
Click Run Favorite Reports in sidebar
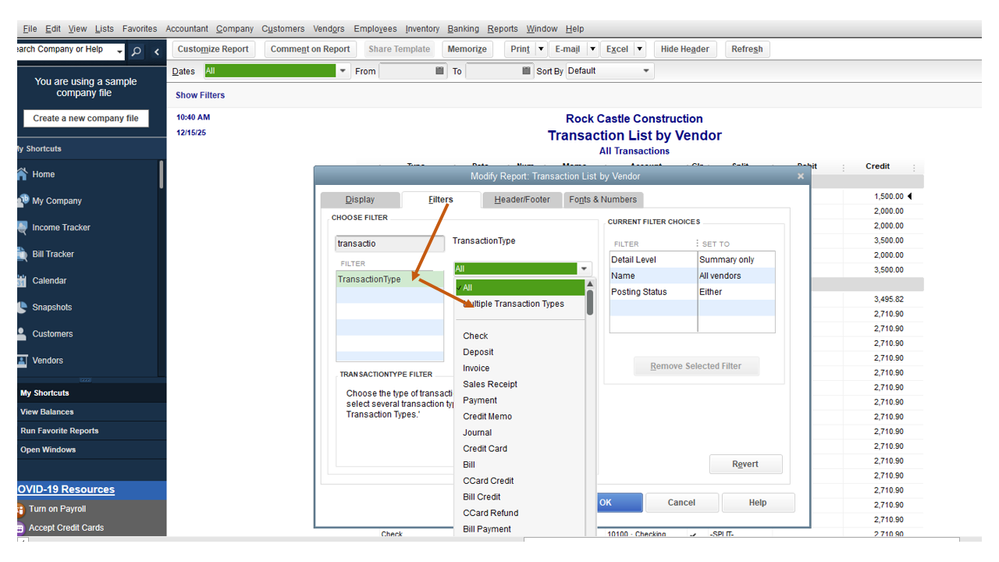click(59, 431)
